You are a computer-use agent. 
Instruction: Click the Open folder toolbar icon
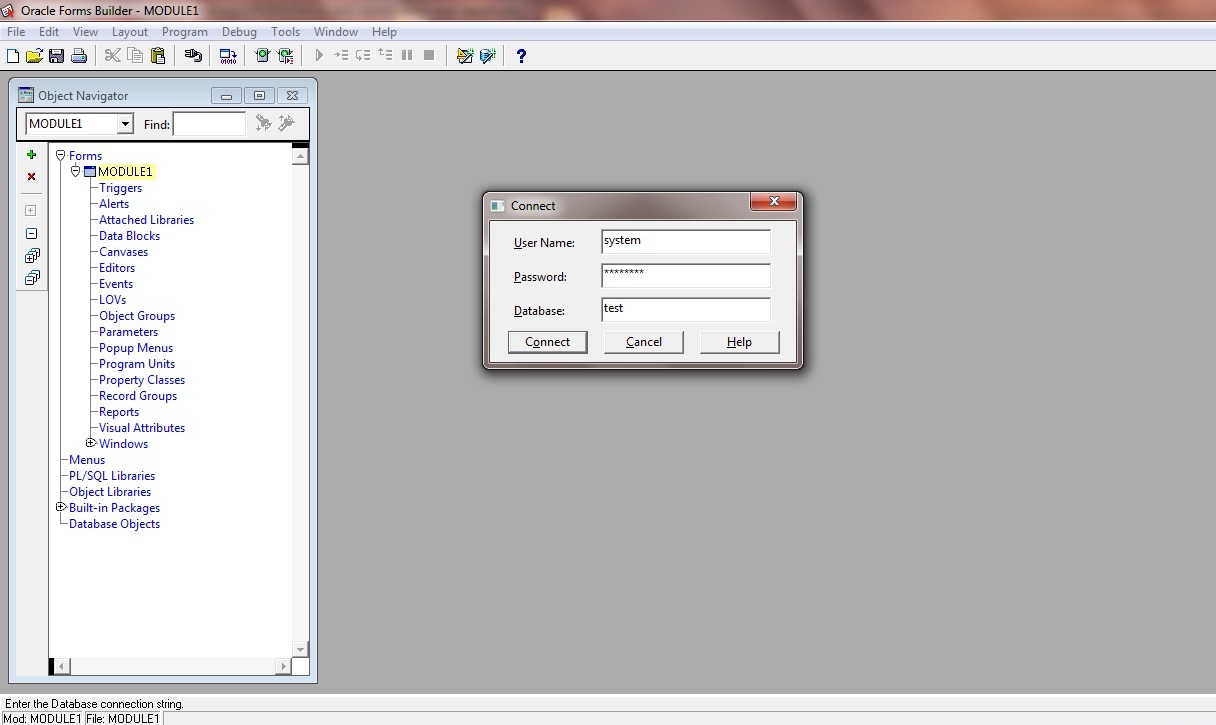point(34,56)
